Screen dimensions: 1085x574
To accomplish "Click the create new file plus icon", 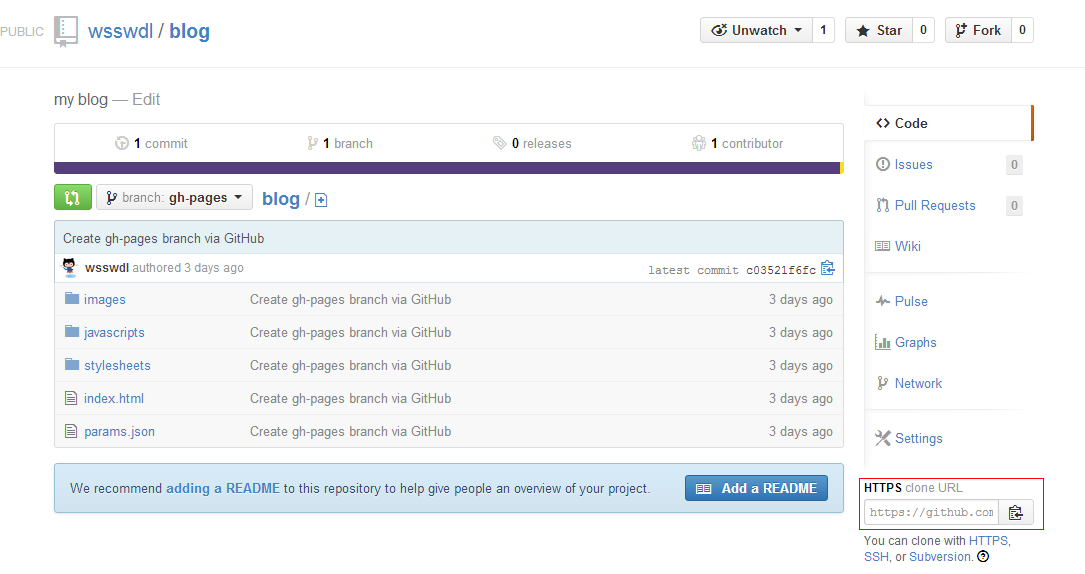I will coord(321,200).
